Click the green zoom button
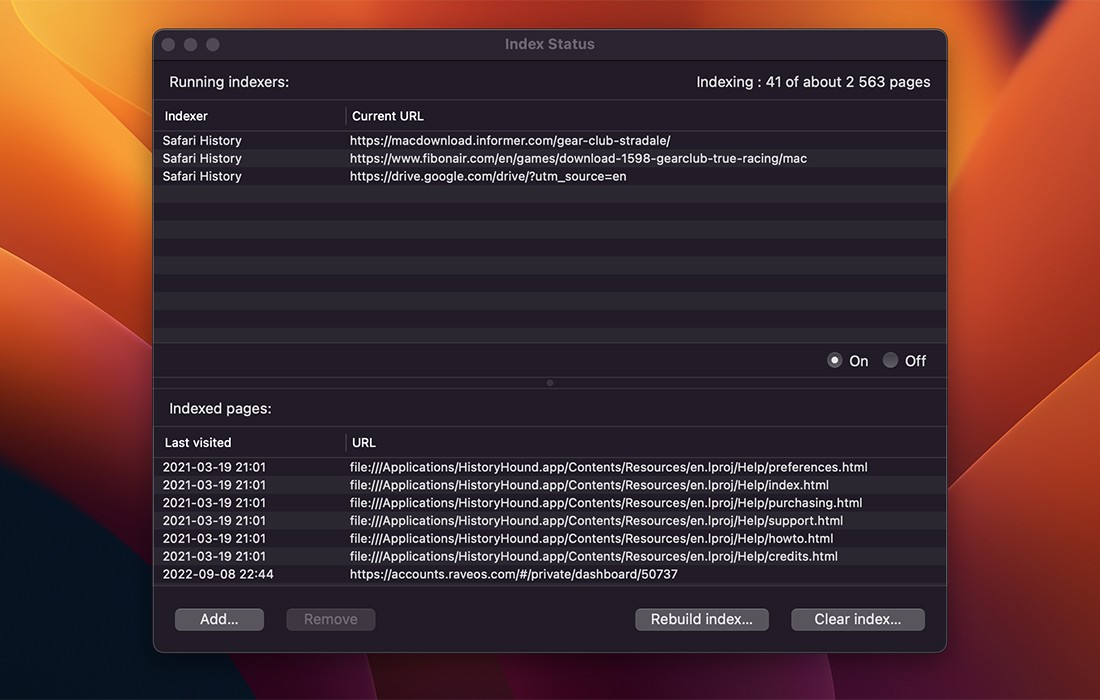This screenshot has width=1100, height=700. (x=212, y=44)
